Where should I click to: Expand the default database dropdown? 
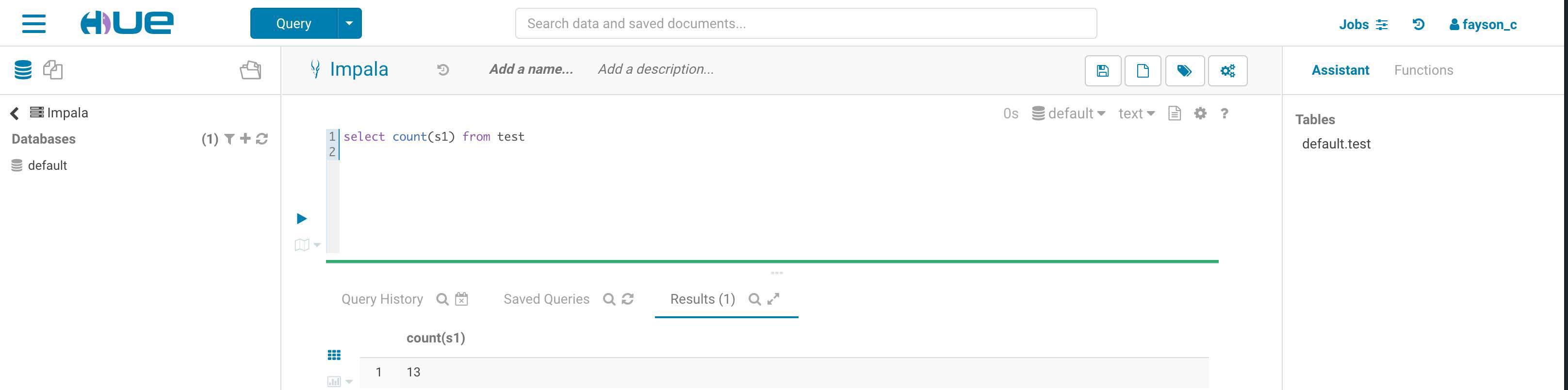pos(1069,114)
